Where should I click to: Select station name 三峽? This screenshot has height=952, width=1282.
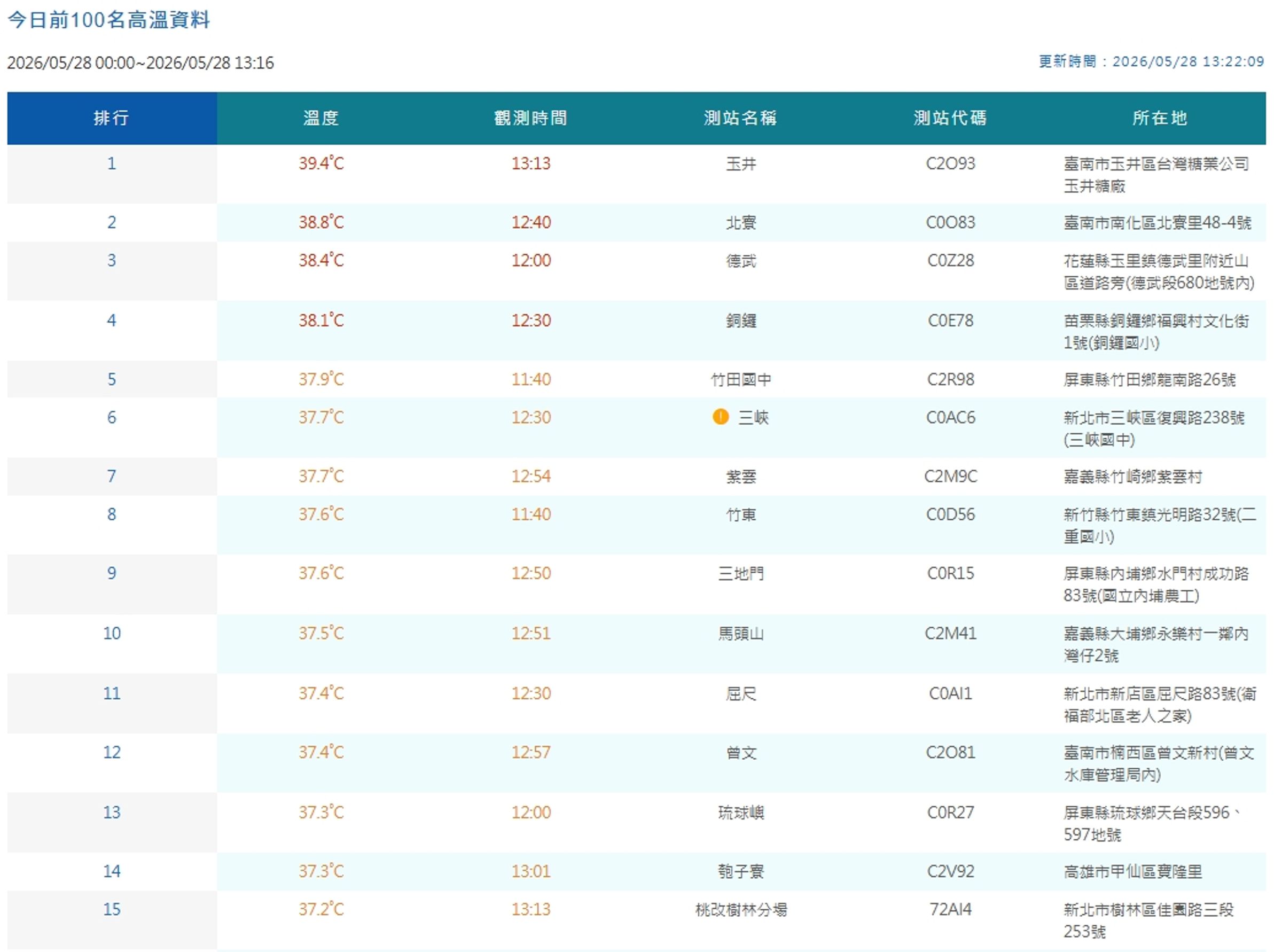pyautogui.click(x=754, y=417)
